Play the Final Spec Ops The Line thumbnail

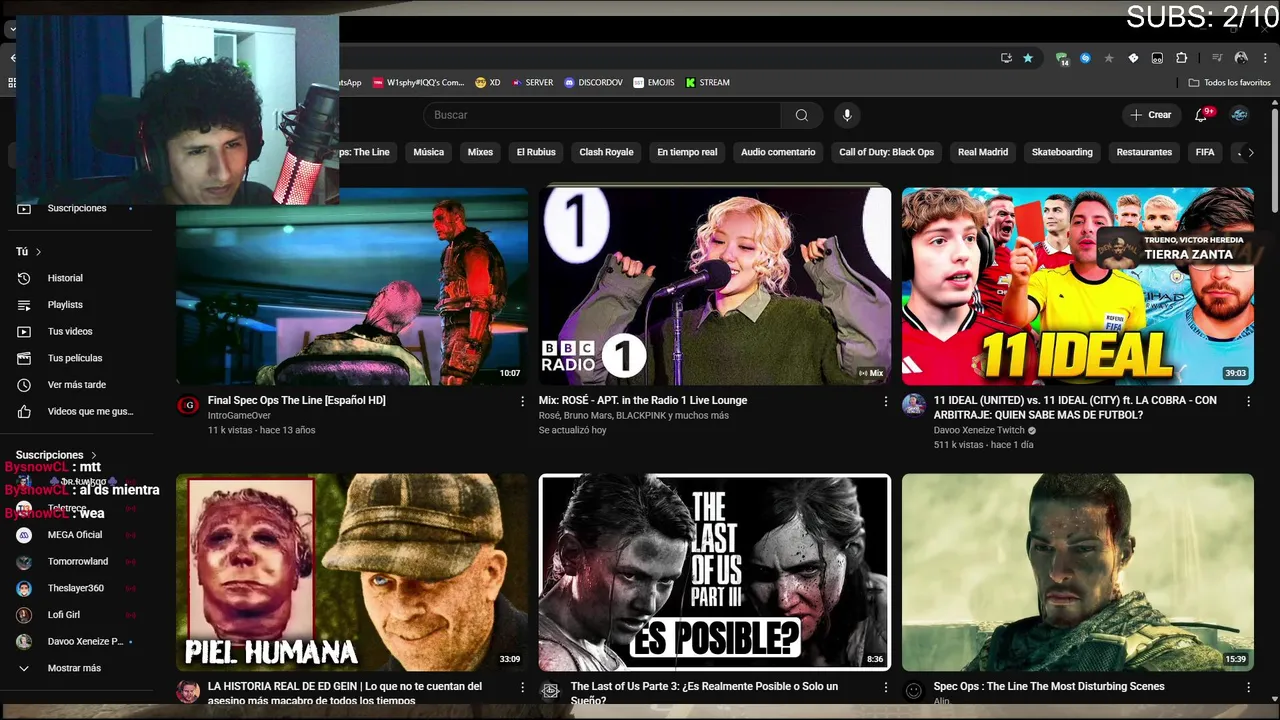pos(352,286)
